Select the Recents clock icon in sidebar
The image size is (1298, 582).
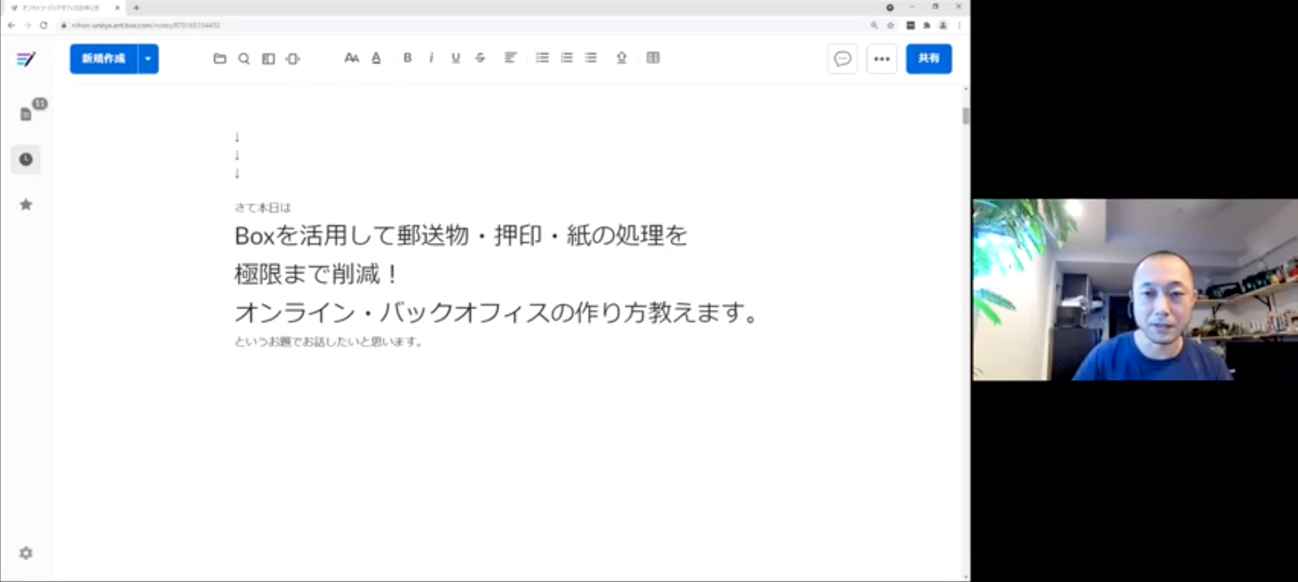(26, 159)
